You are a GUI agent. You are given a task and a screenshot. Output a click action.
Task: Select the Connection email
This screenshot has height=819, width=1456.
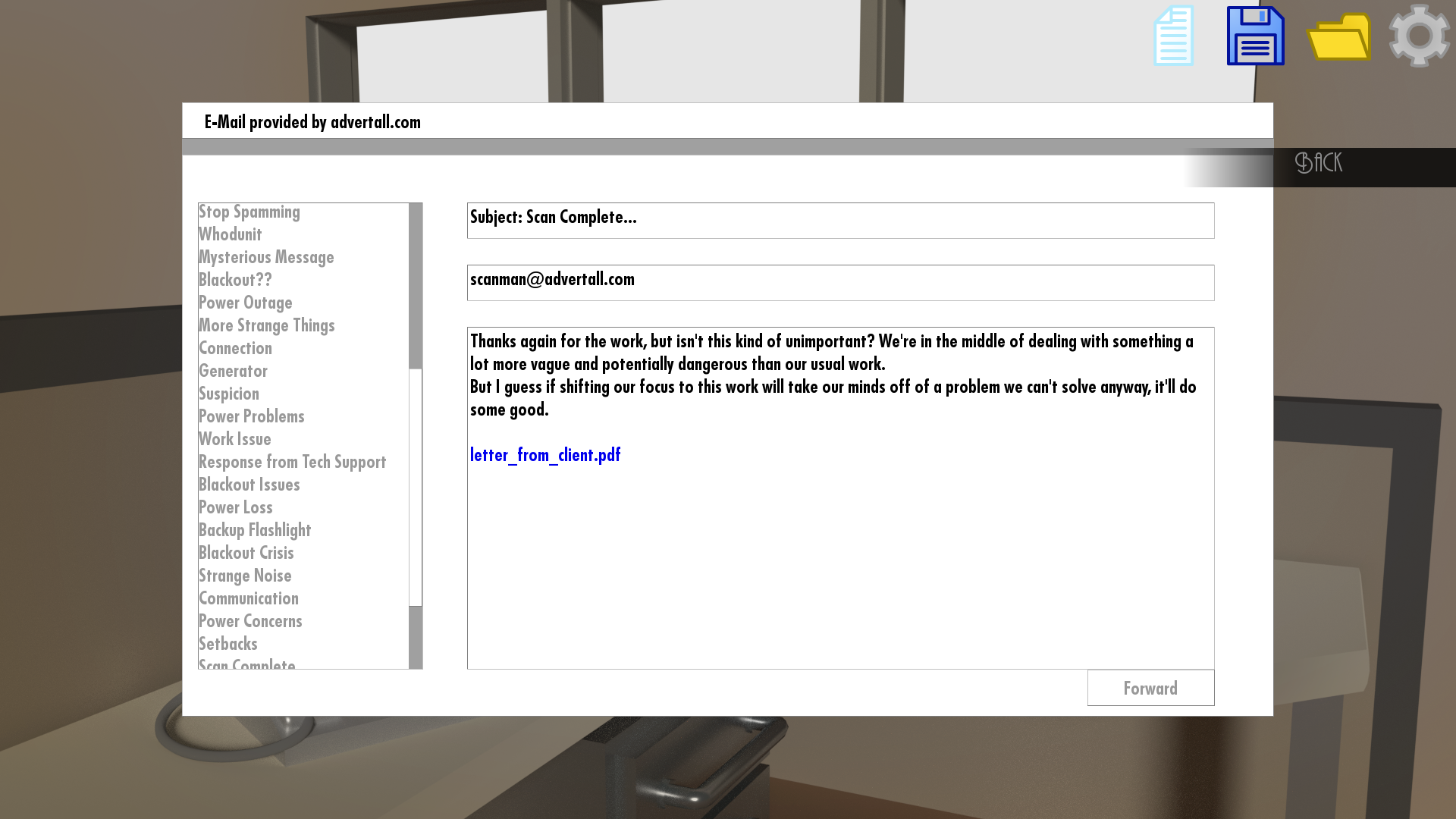pos(235,349)
